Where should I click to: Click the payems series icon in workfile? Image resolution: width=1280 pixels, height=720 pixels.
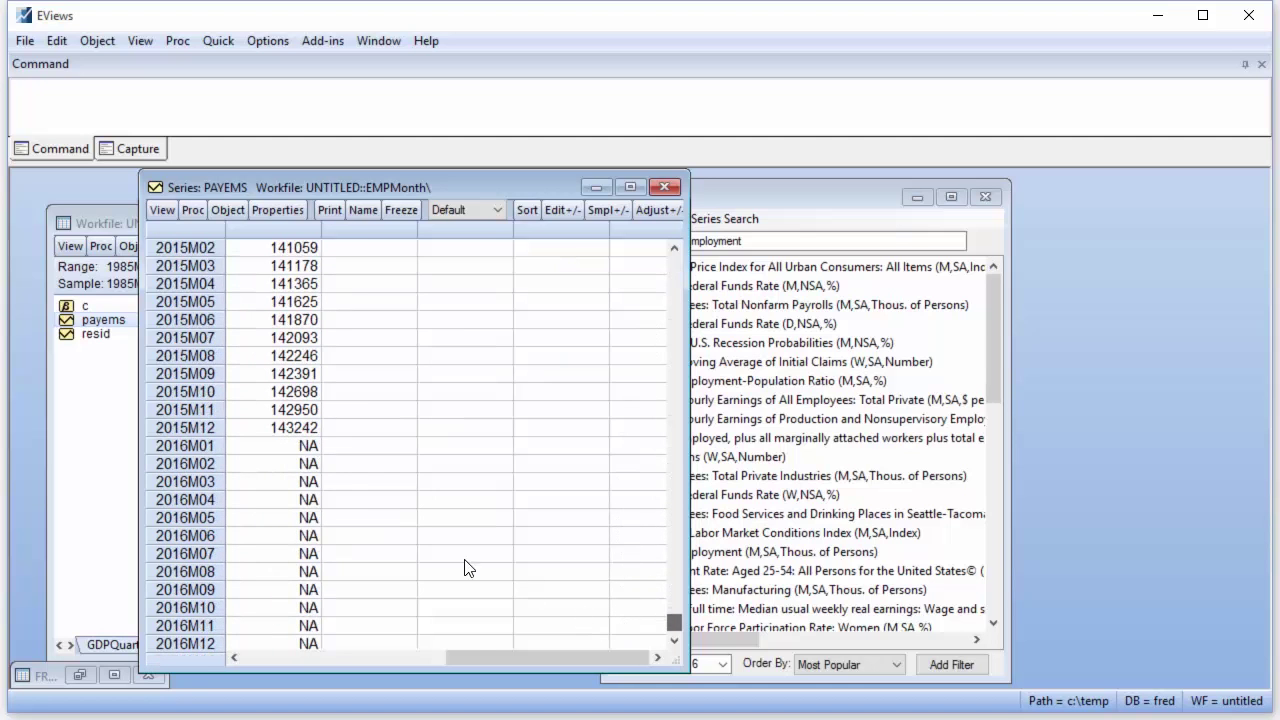pyautogui.click(x=66, y=320)
